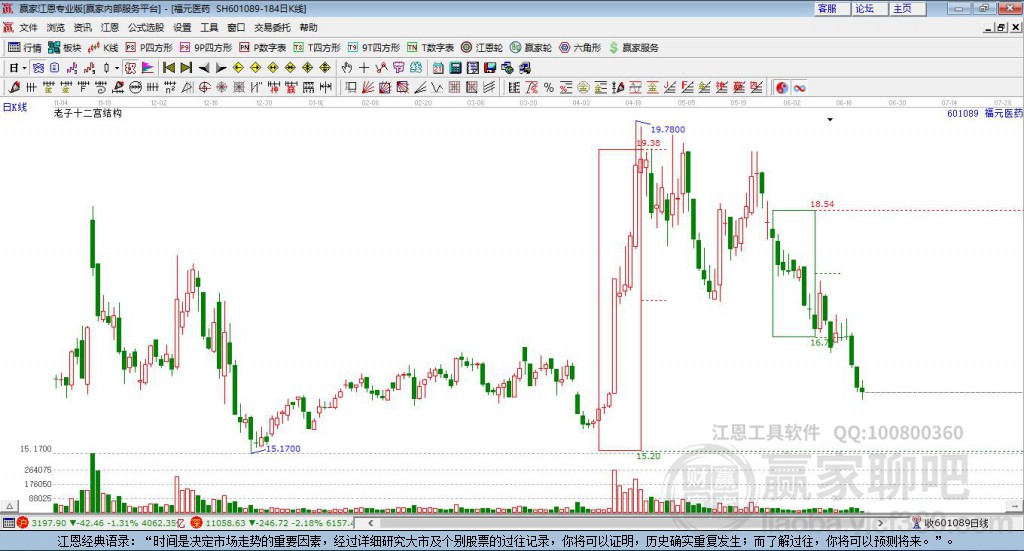The width and height of the screenshot is (1024, 551).
Task: Step chart right with black right arrow
Action: point(221,68)
